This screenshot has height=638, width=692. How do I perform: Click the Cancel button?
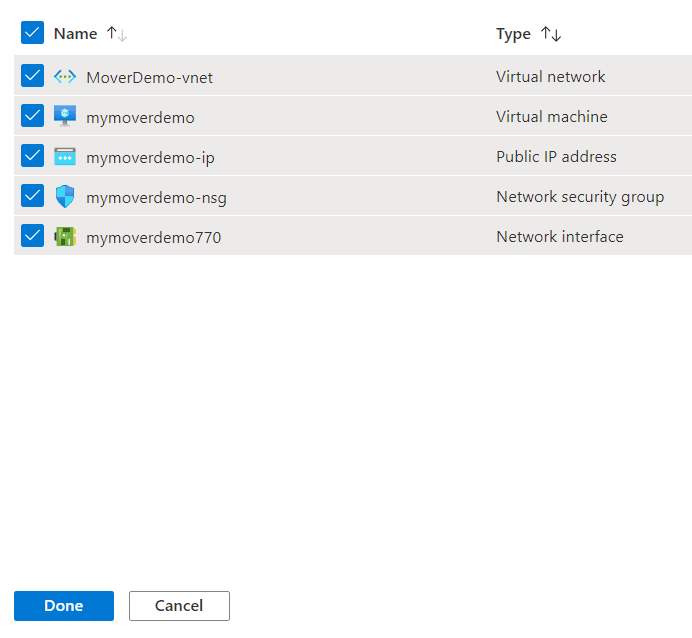click(x=179, y=606)
